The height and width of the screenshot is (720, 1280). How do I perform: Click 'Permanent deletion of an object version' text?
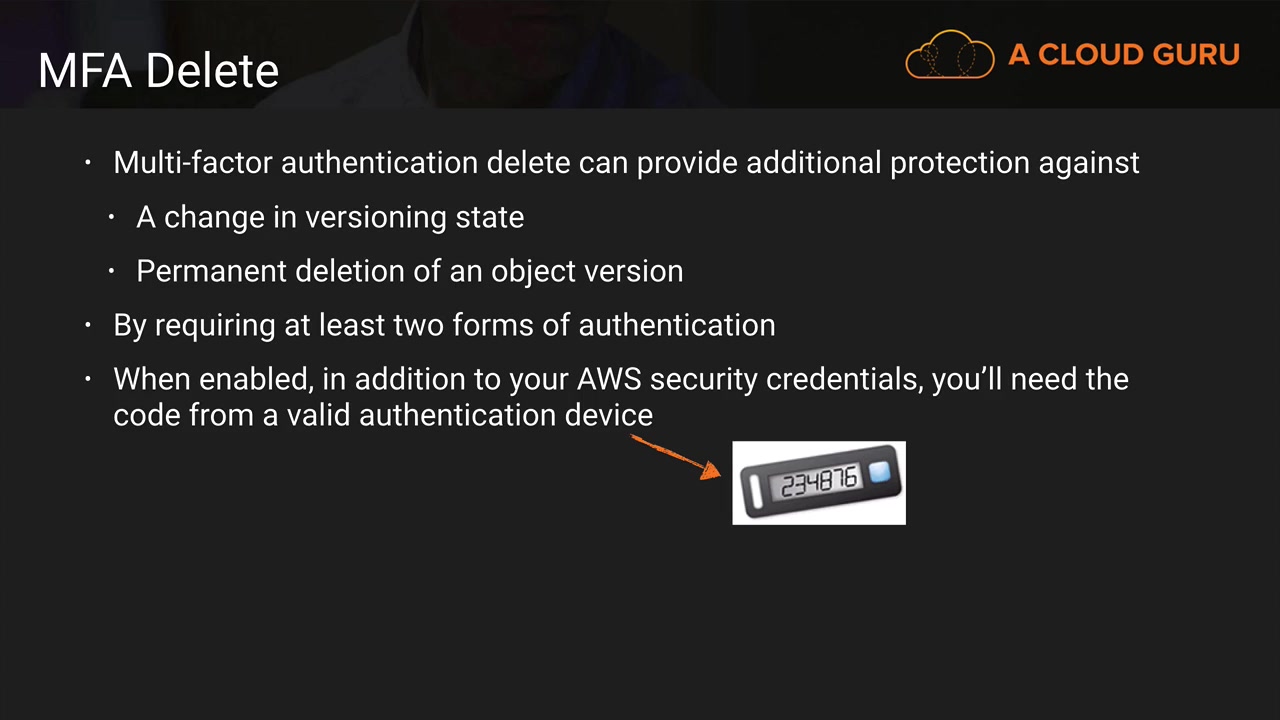(x=410, y=271)
